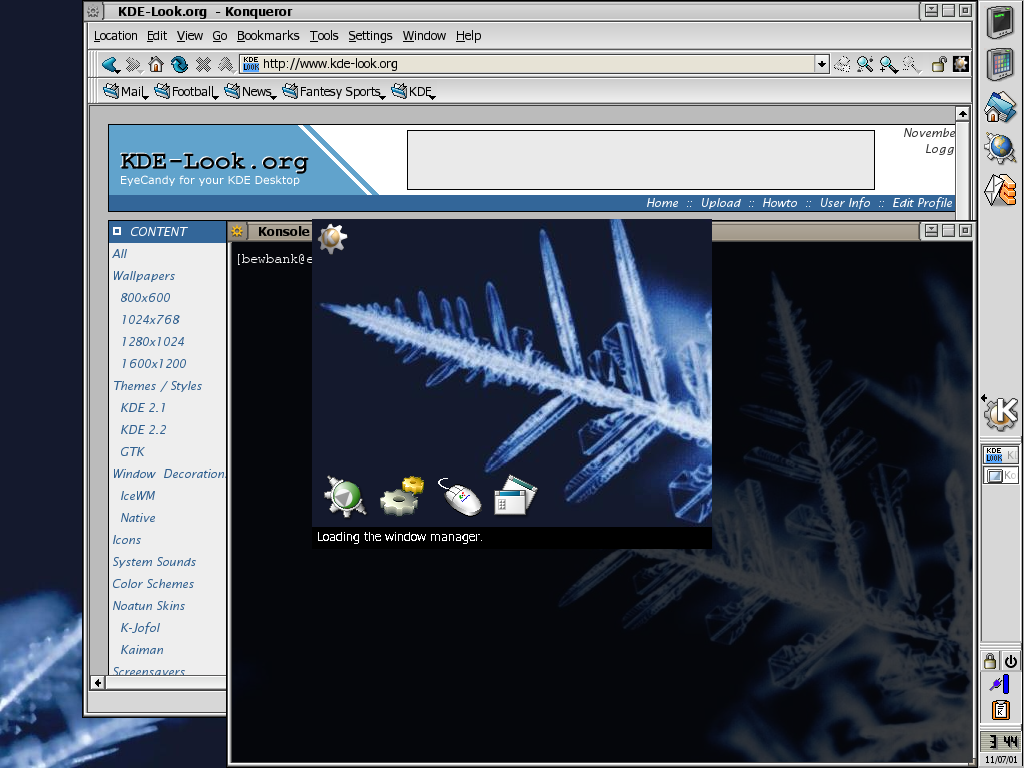Viewport: 1024px width, 768px height.
Task: Click the Home link on KDE-Look
Action: 662,203
